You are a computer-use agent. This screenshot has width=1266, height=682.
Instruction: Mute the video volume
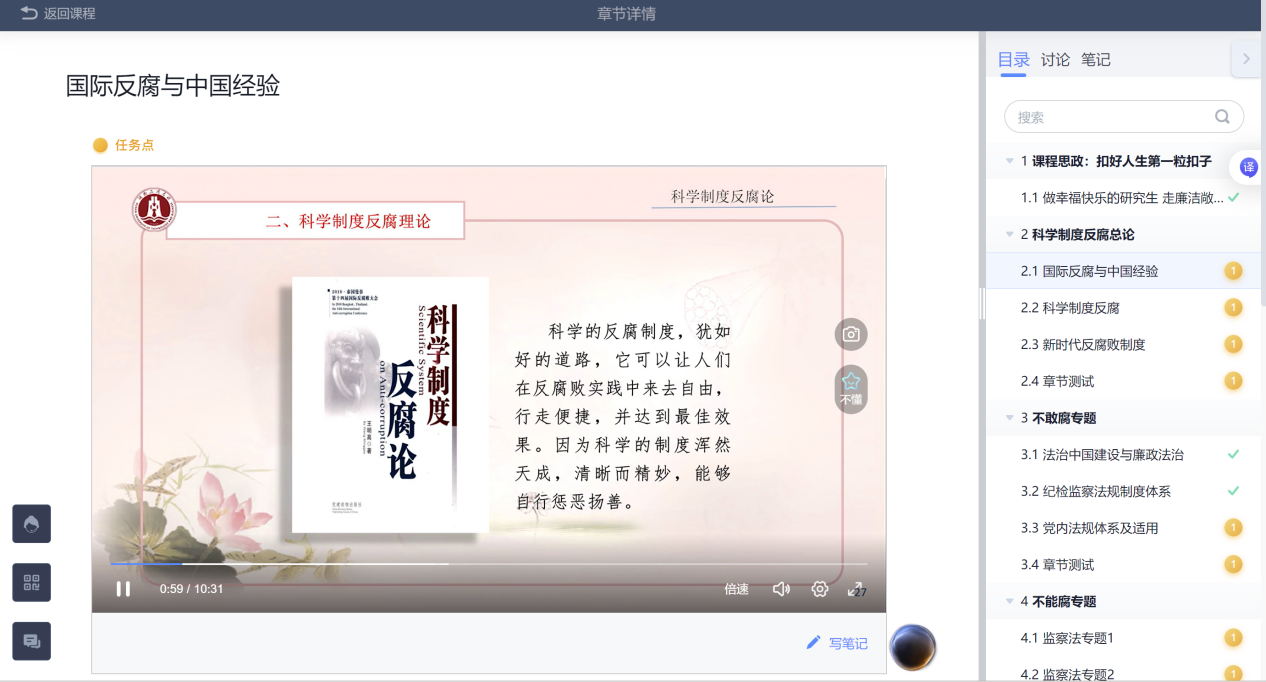[x=781, y=589]
